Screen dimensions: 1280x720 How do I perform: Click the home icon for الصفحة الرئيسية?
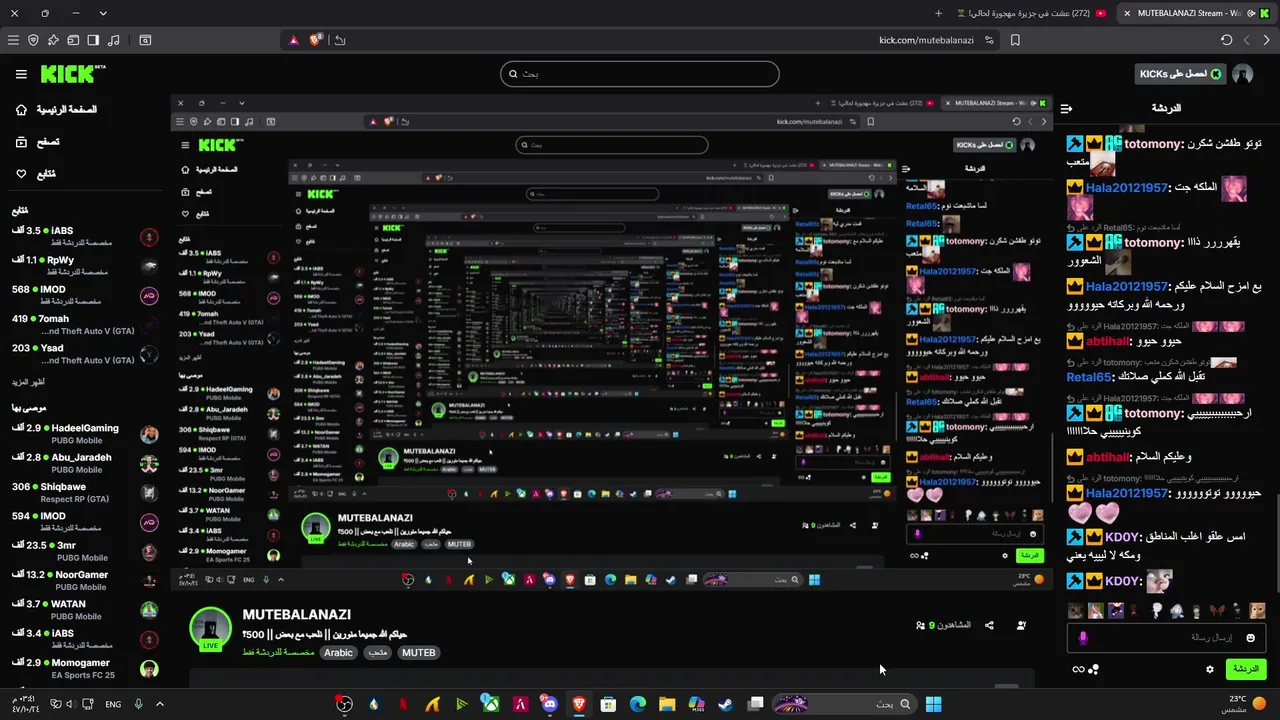point(21,109)
